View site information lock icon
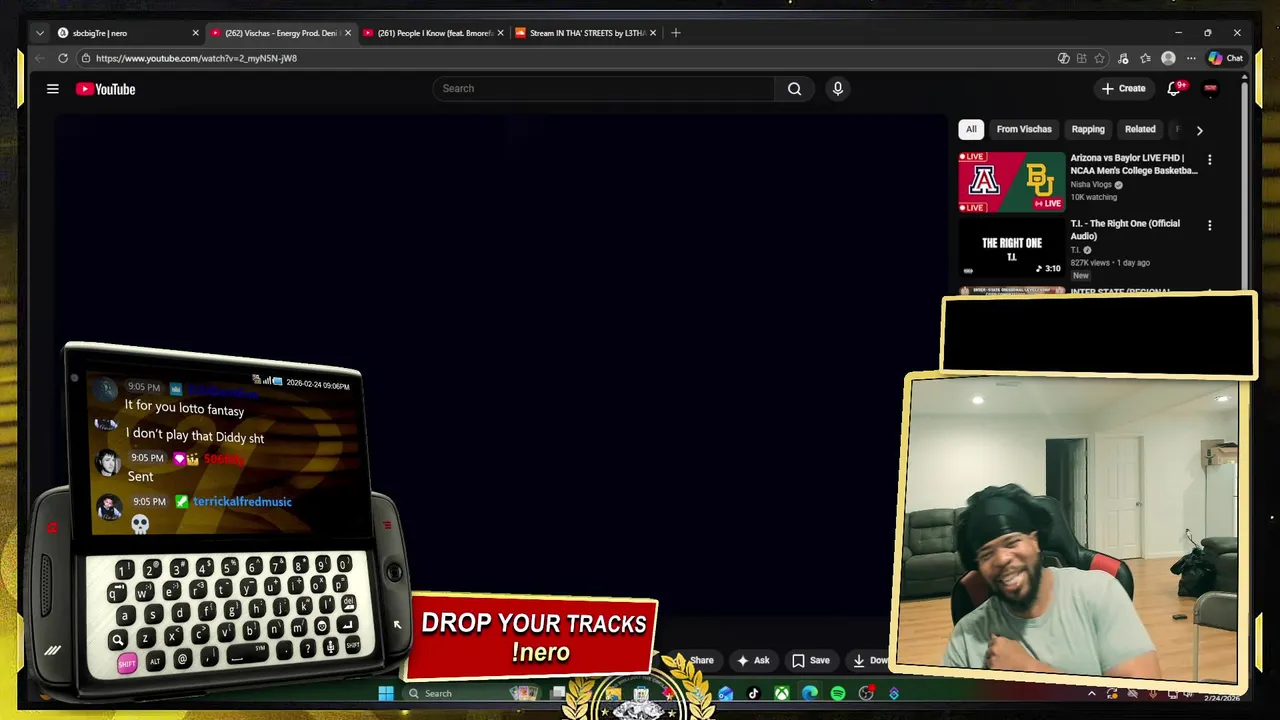 (x=86, y=58)
